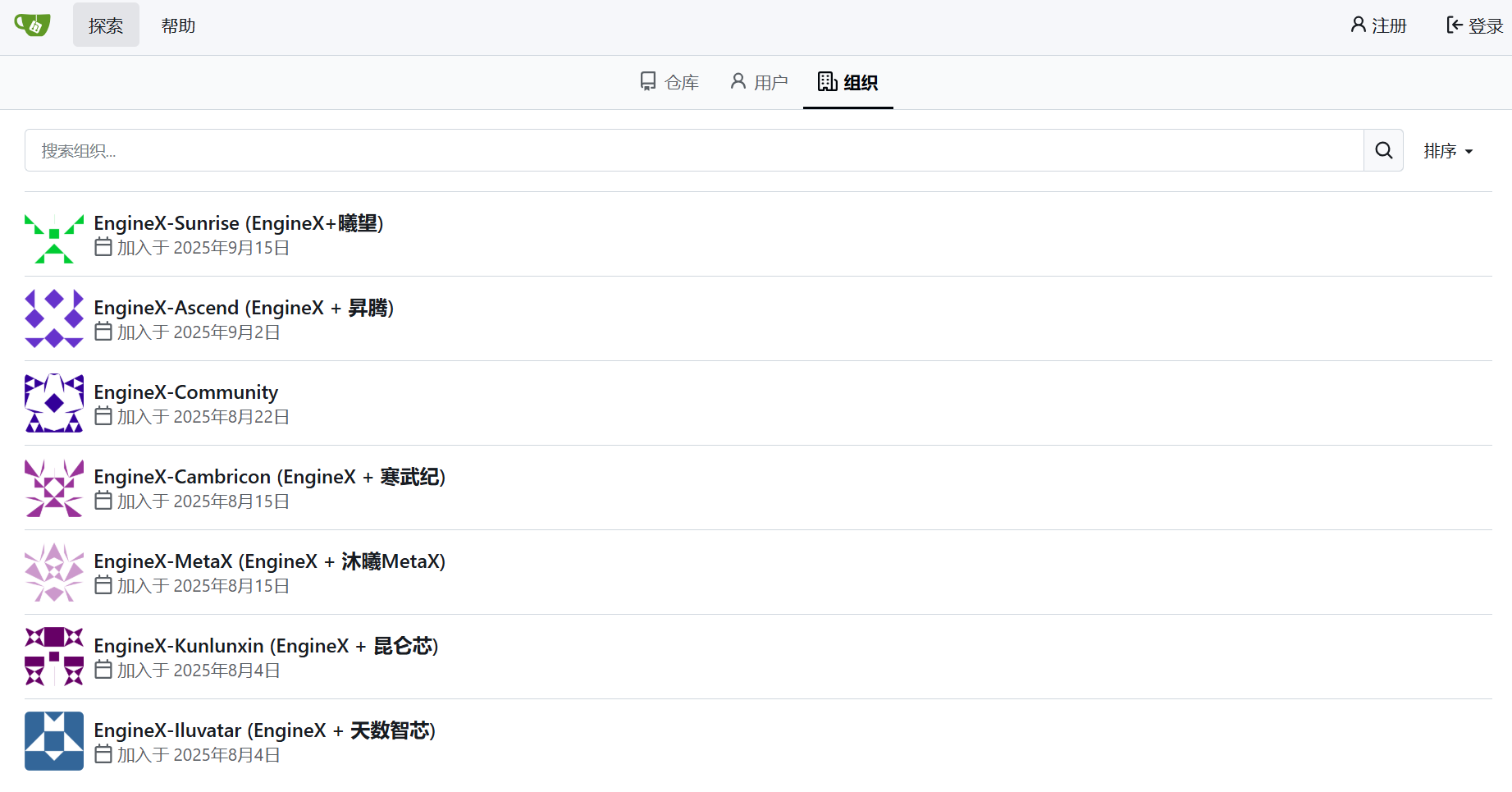
Task: Open the 帮助 help menu item
Action: coord(178,25)
